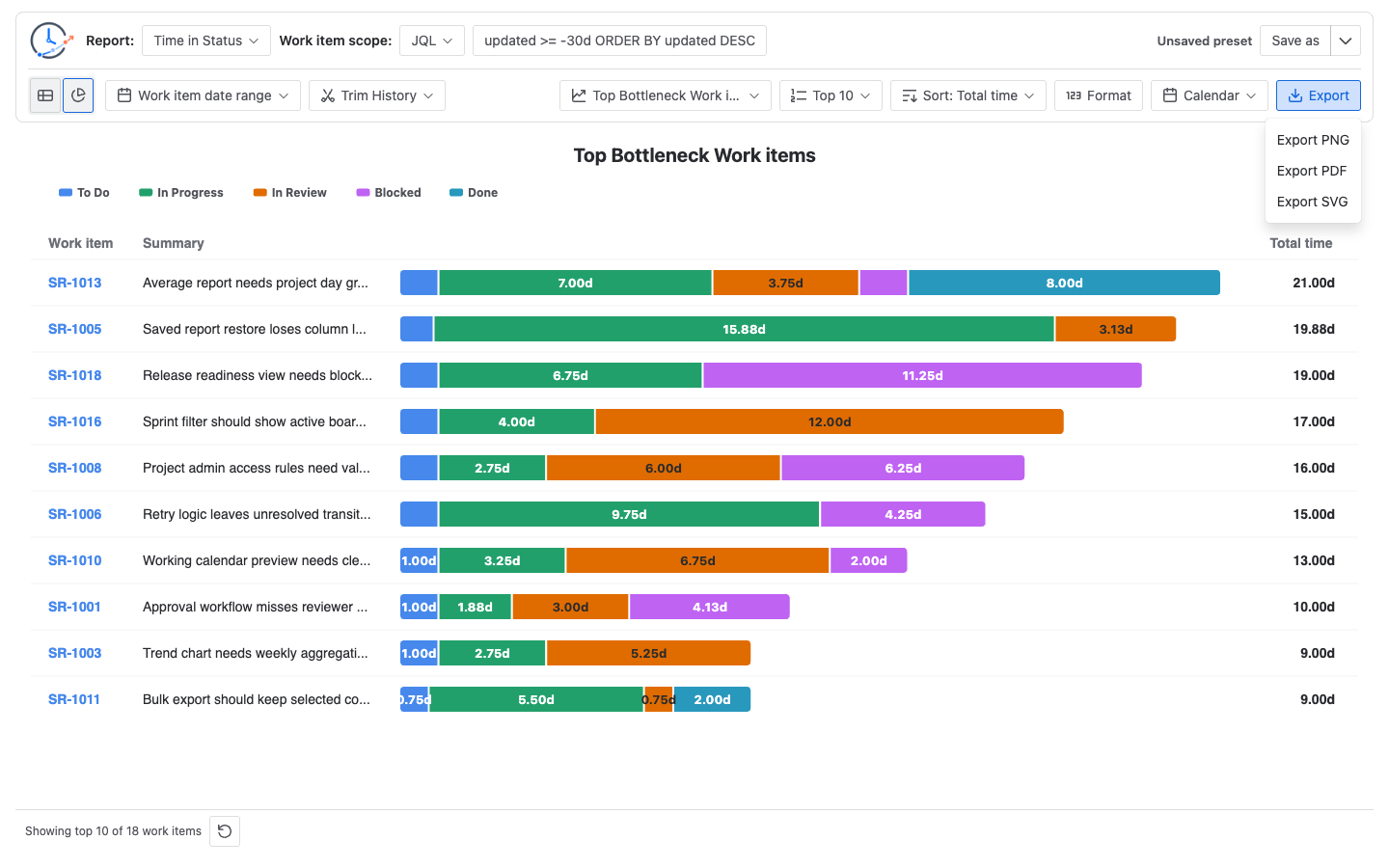Open work item SR-1008
Screen dimensions: 1389x868
[x=75, y=468]
